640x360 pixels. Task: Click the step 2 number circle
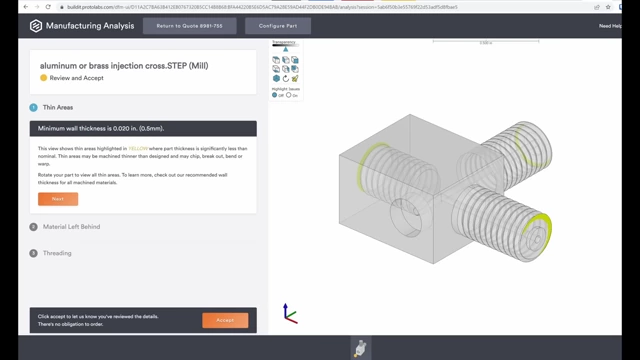point(33,227)
